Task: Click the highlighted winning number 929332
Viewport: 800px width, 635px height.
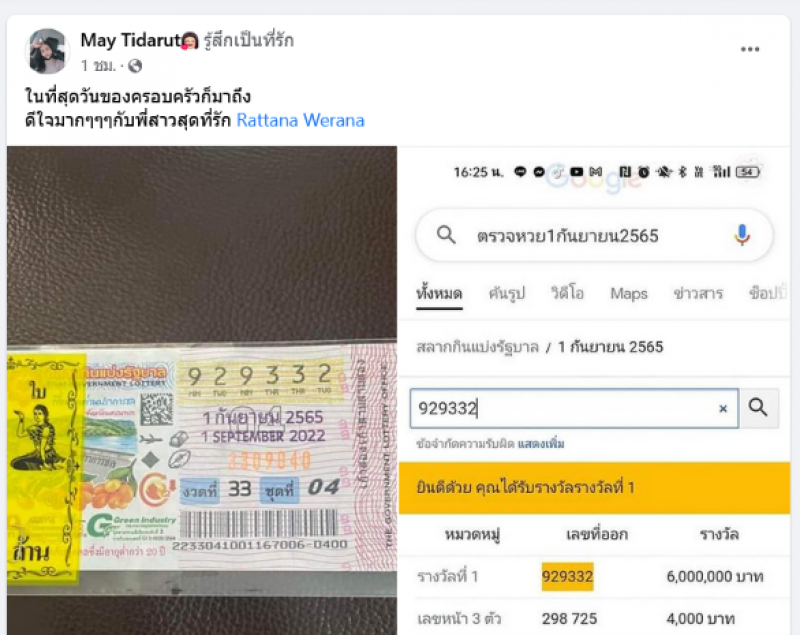Action: 567,577
